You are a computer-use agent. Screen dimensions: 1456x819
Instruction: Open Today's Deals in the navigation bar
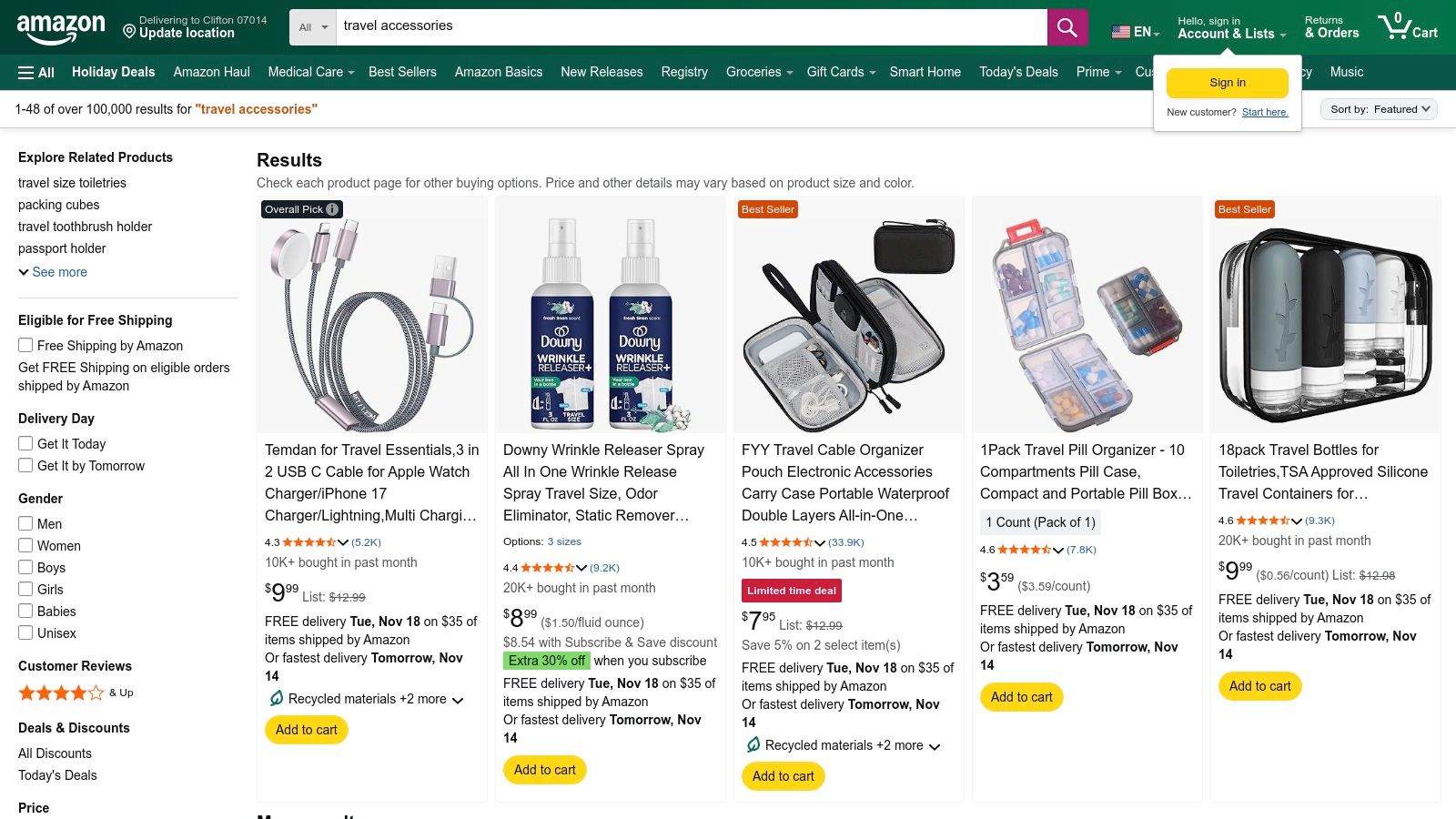[x=1018, y=72]
